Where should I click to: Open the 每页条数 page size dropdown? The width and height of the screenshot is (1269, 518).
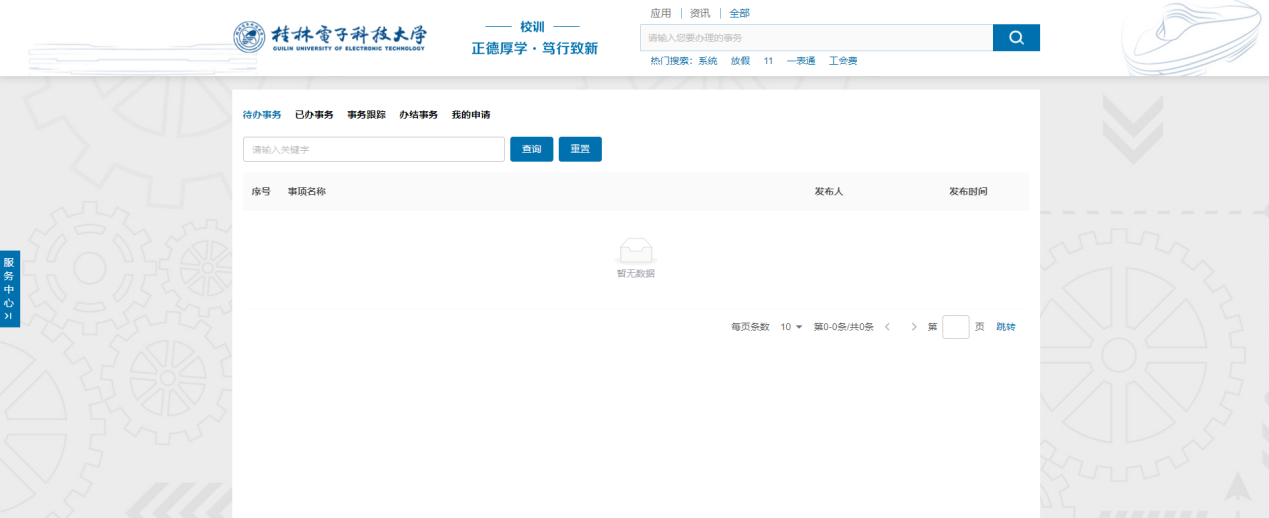click(x=791, y=327)
